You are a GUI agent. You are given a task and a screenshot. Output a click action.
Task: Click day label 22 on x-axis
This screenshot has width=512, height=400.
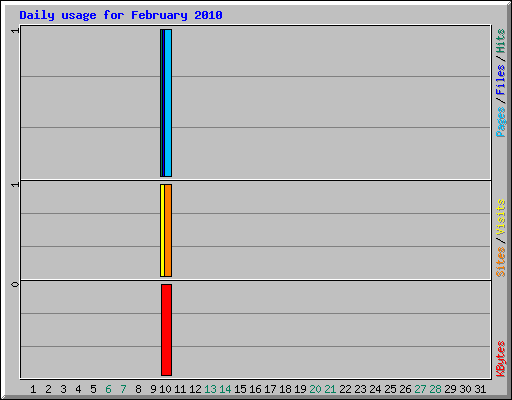pyautogui.click(x=345, y=389)
